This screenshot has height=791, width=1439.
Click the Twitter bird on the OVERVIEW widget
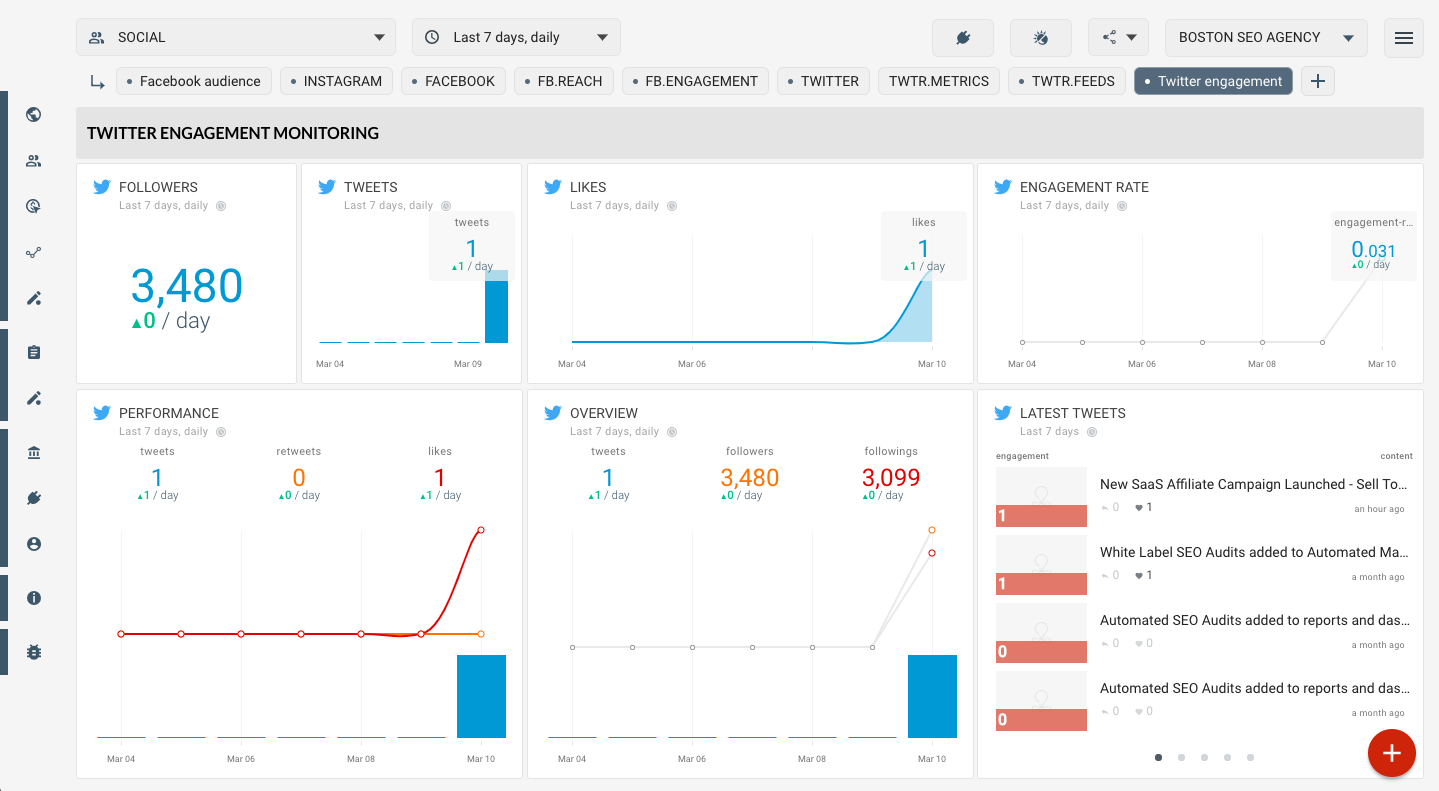coord(552,412)
